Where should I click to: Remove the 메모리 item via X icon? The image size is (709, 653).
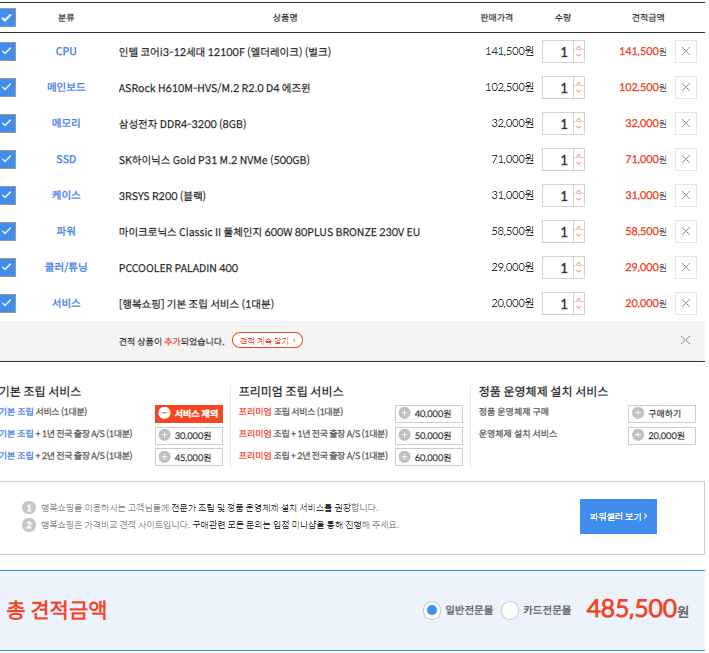point(685,123)
